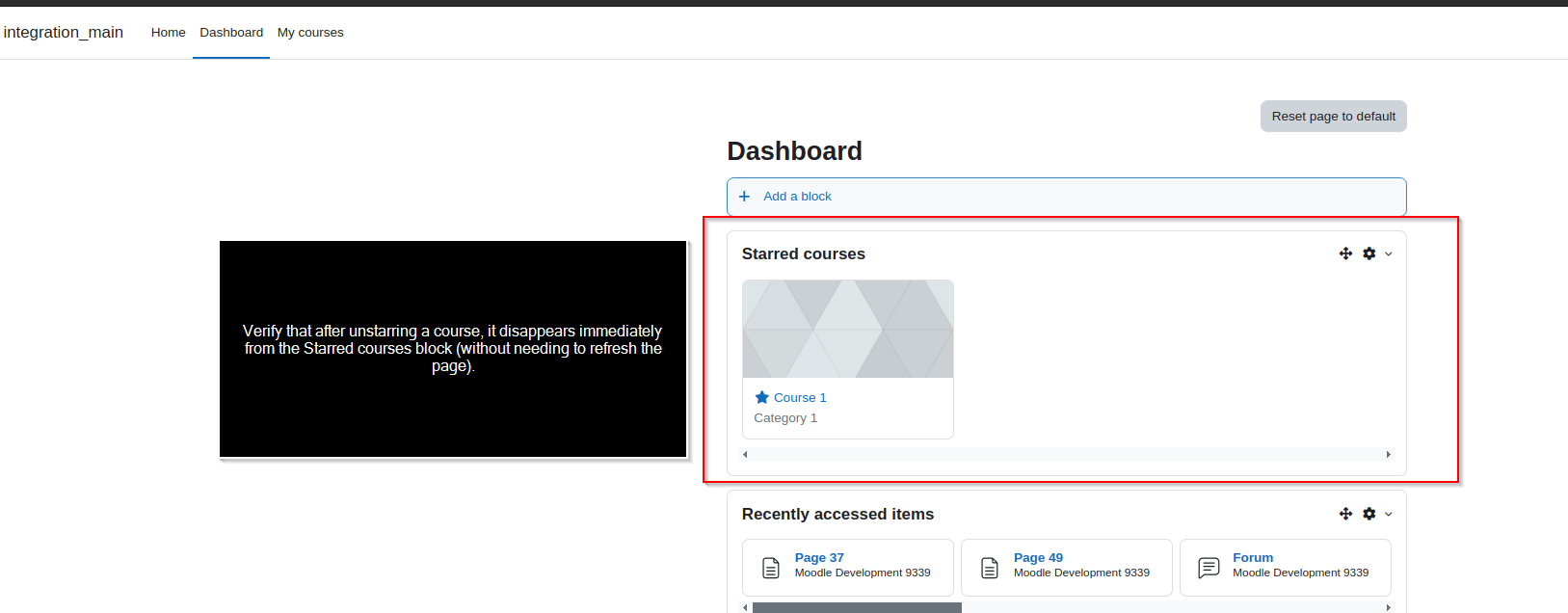Click the right arrow of Starred courses scrollbar
Image resolution: width=1568 pixels, height=613 pixels.
(x=1388, y=454)
